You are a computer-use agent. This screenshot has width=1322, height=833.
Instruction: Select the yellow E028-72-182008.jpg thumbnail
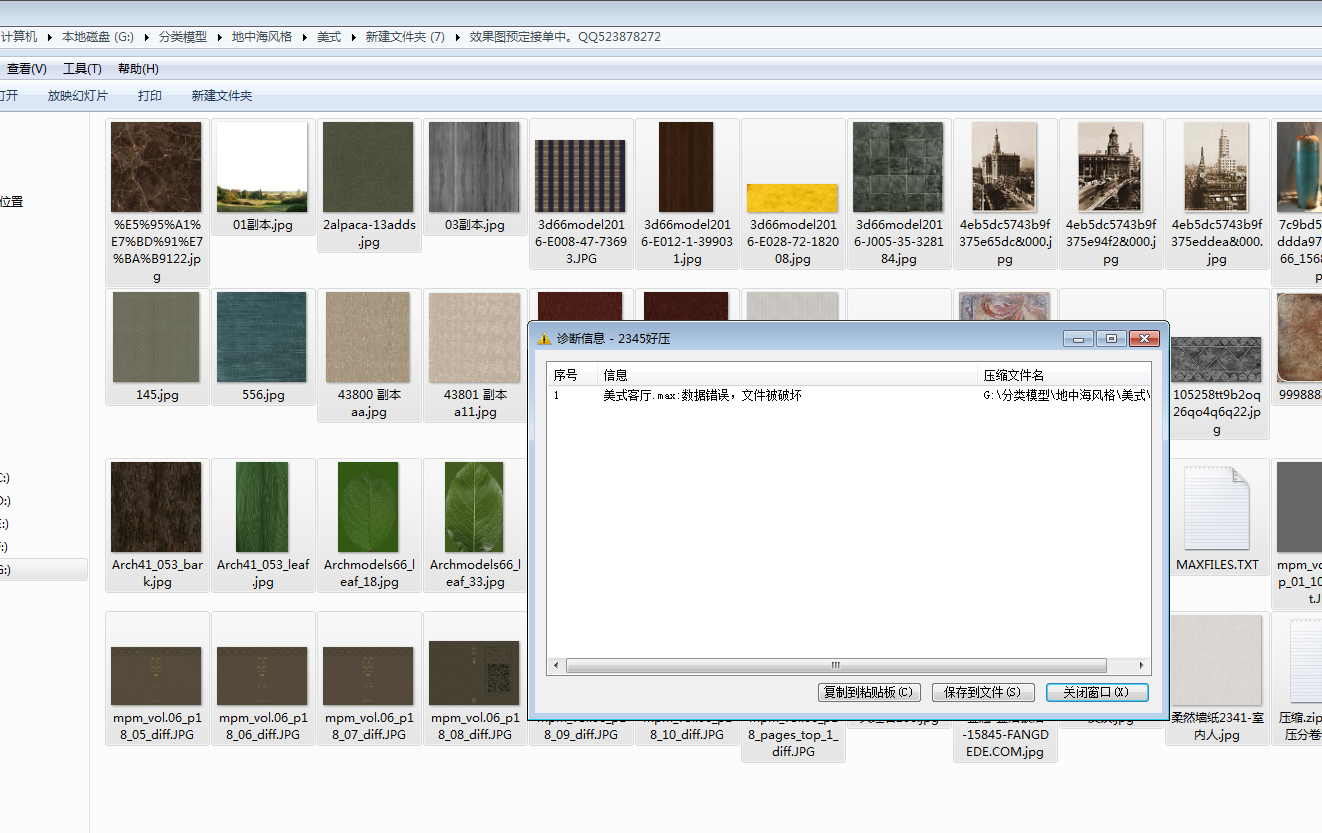(x=792, y=197)
